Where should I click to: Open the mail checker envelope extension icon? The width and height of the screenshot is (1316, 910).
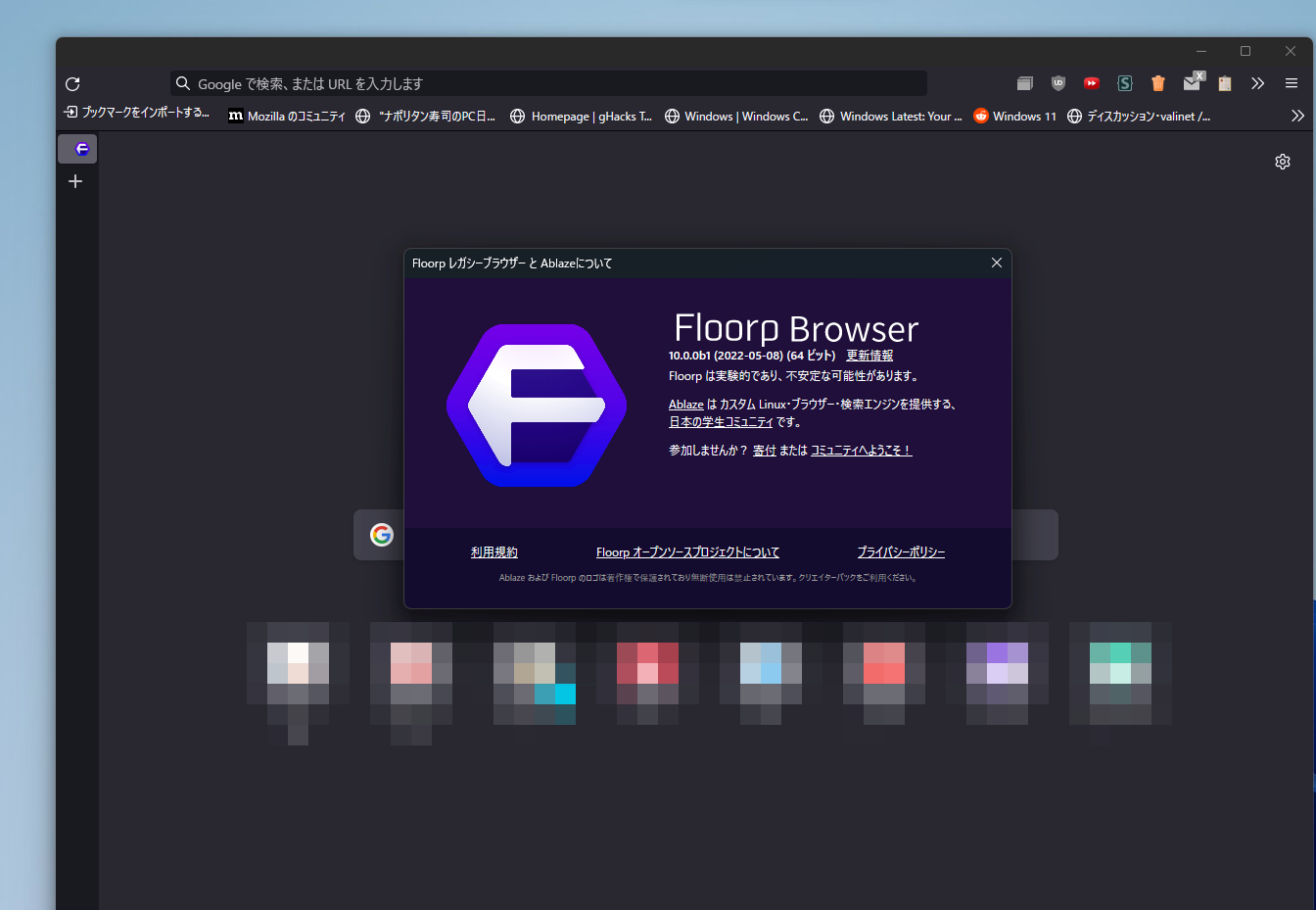coord(1193,82)
